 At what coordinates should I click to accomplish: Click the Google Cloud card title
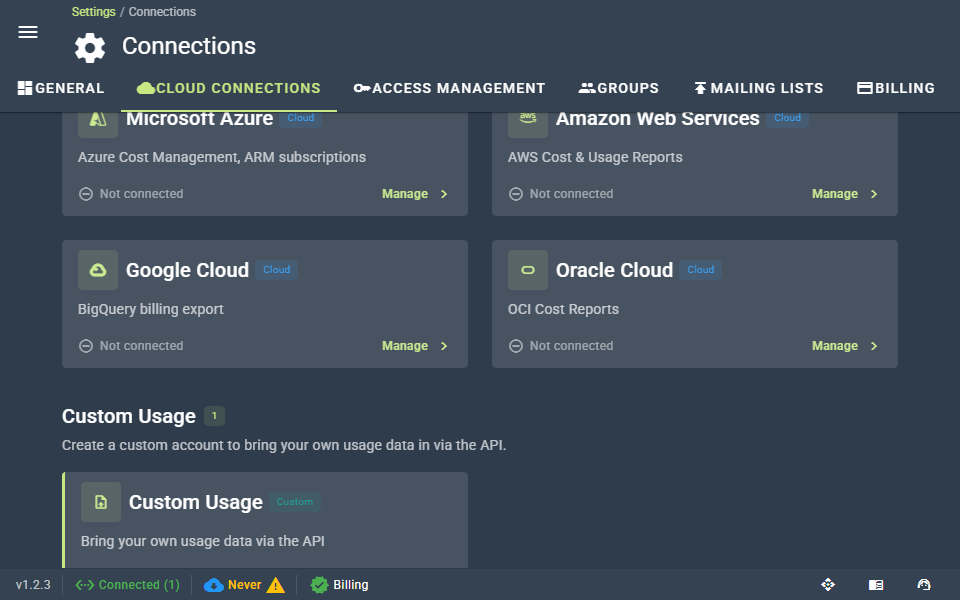pyautogui.click(x=187, y=270)
